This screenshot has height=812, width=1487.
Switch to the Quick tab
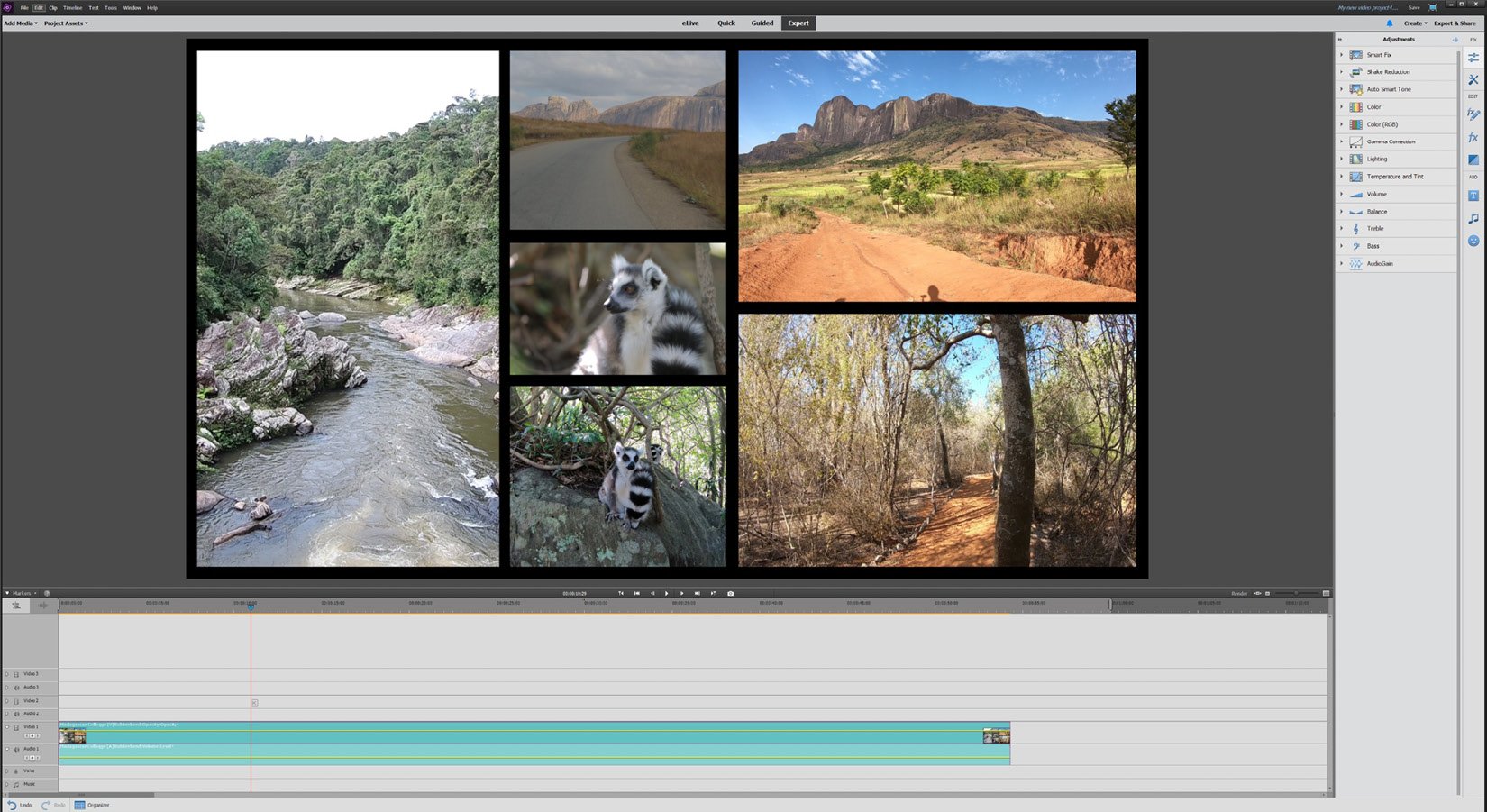[x=726, y=23]
